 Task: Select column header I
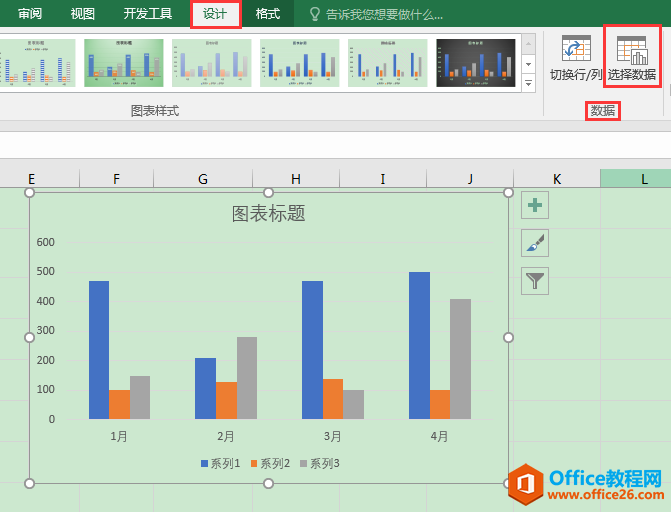pos(383,179)
